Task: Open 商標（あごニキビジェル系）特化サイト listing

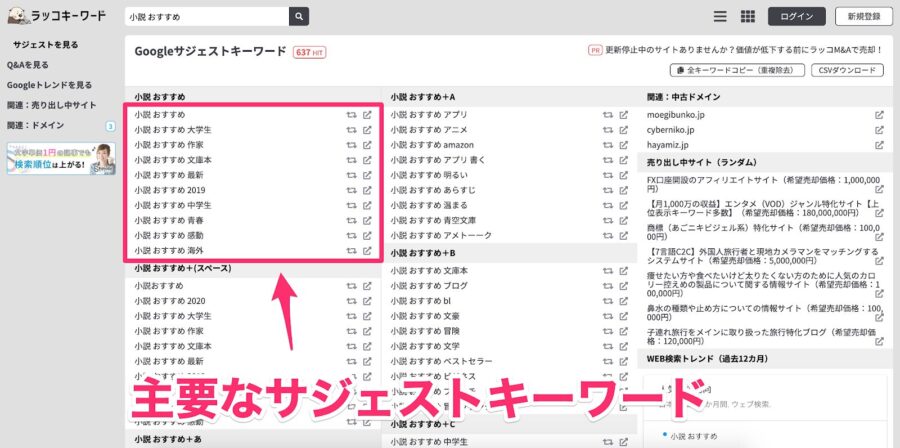Action: (x=763, y=231)
